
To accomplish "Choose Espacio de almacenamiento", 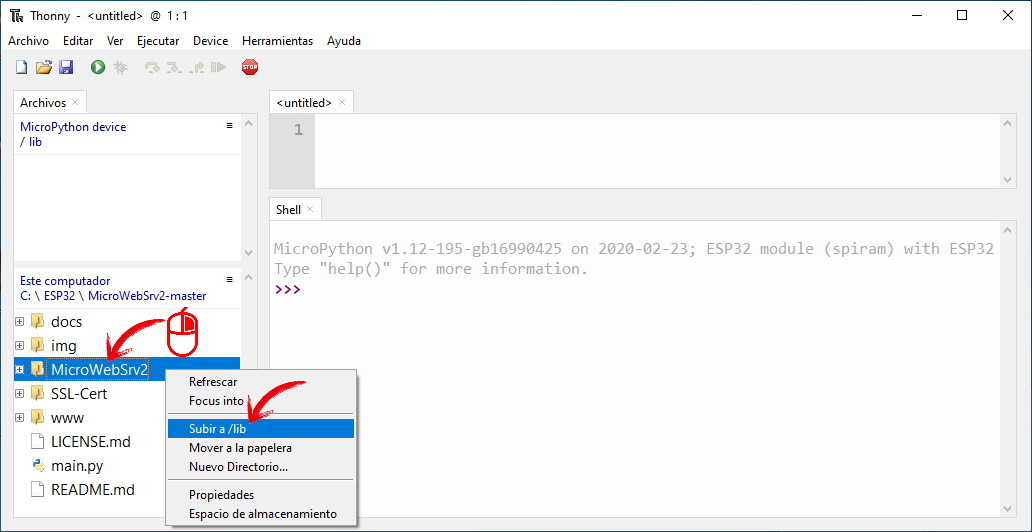I will coord(261,514).
